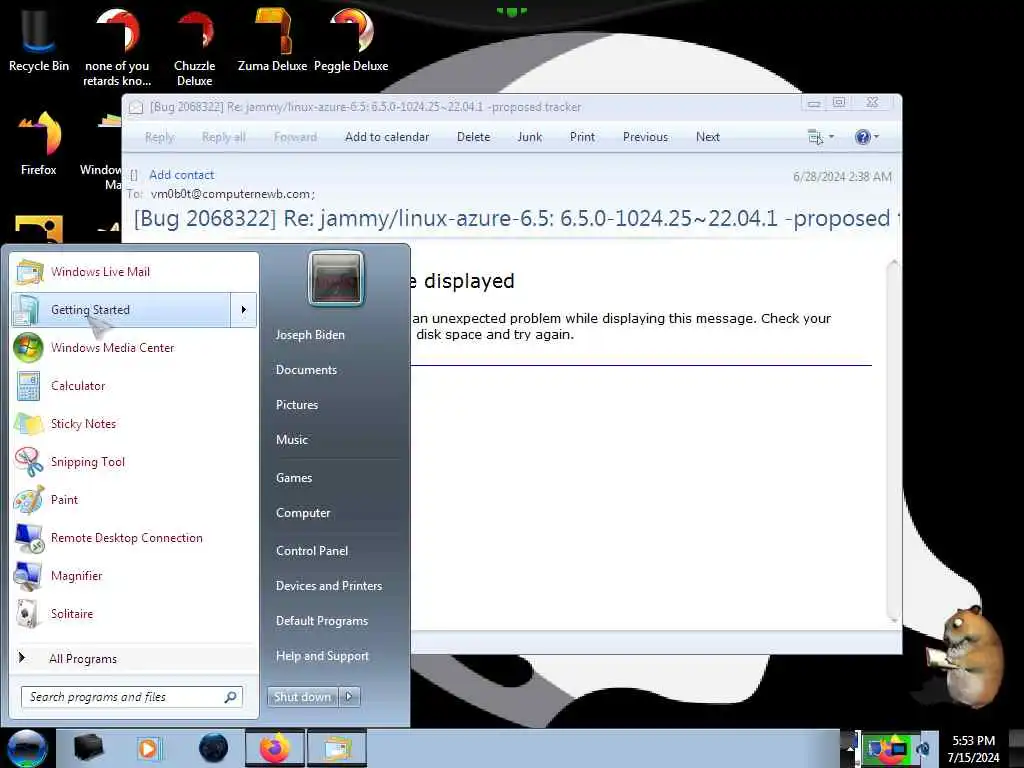Open the Help icon in mail toolbar

click(x=863, y=137)
